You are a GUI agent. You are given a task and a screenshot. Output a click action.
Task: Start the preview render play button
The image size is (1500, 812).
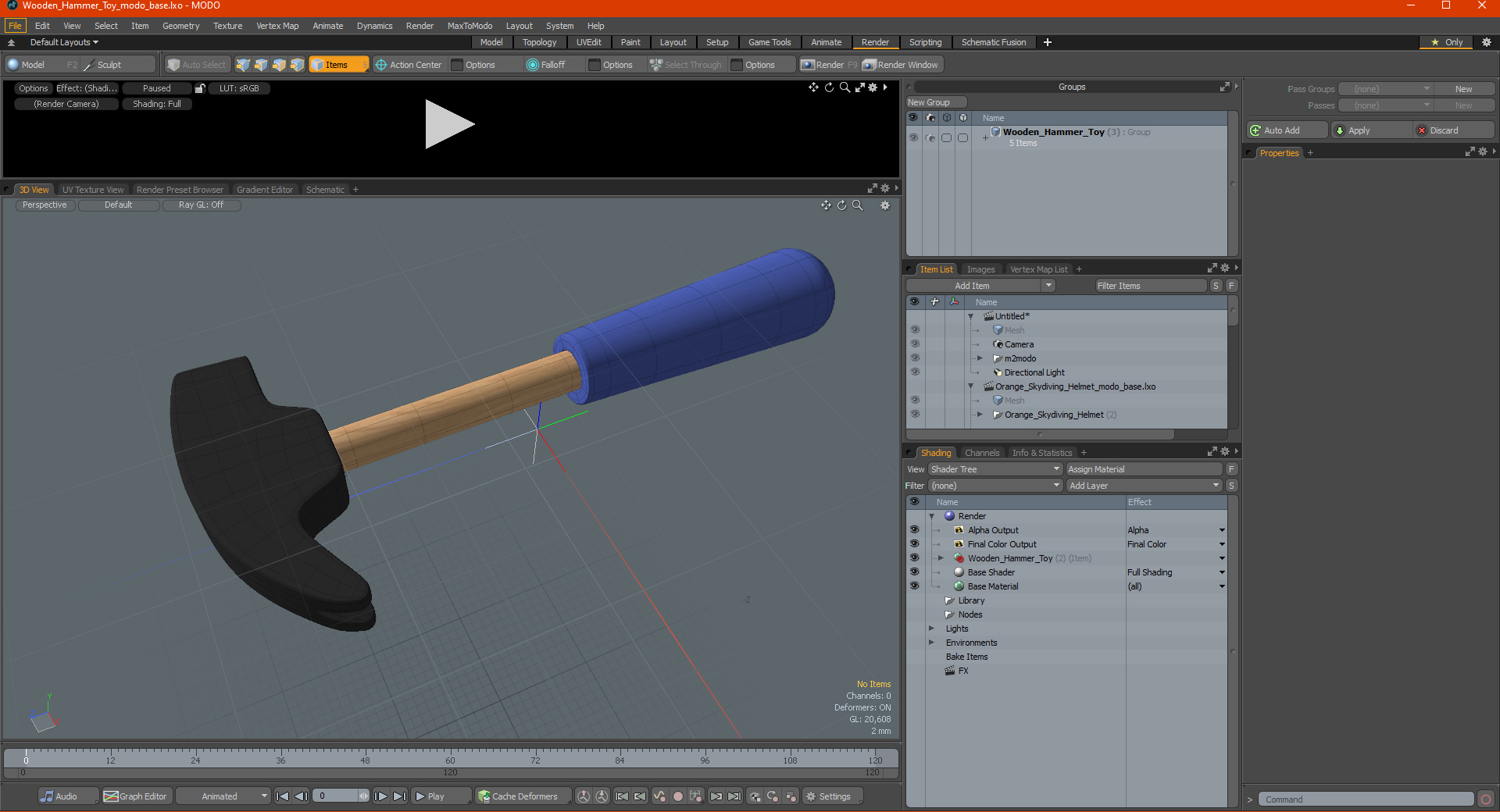[x=448, y=124]
